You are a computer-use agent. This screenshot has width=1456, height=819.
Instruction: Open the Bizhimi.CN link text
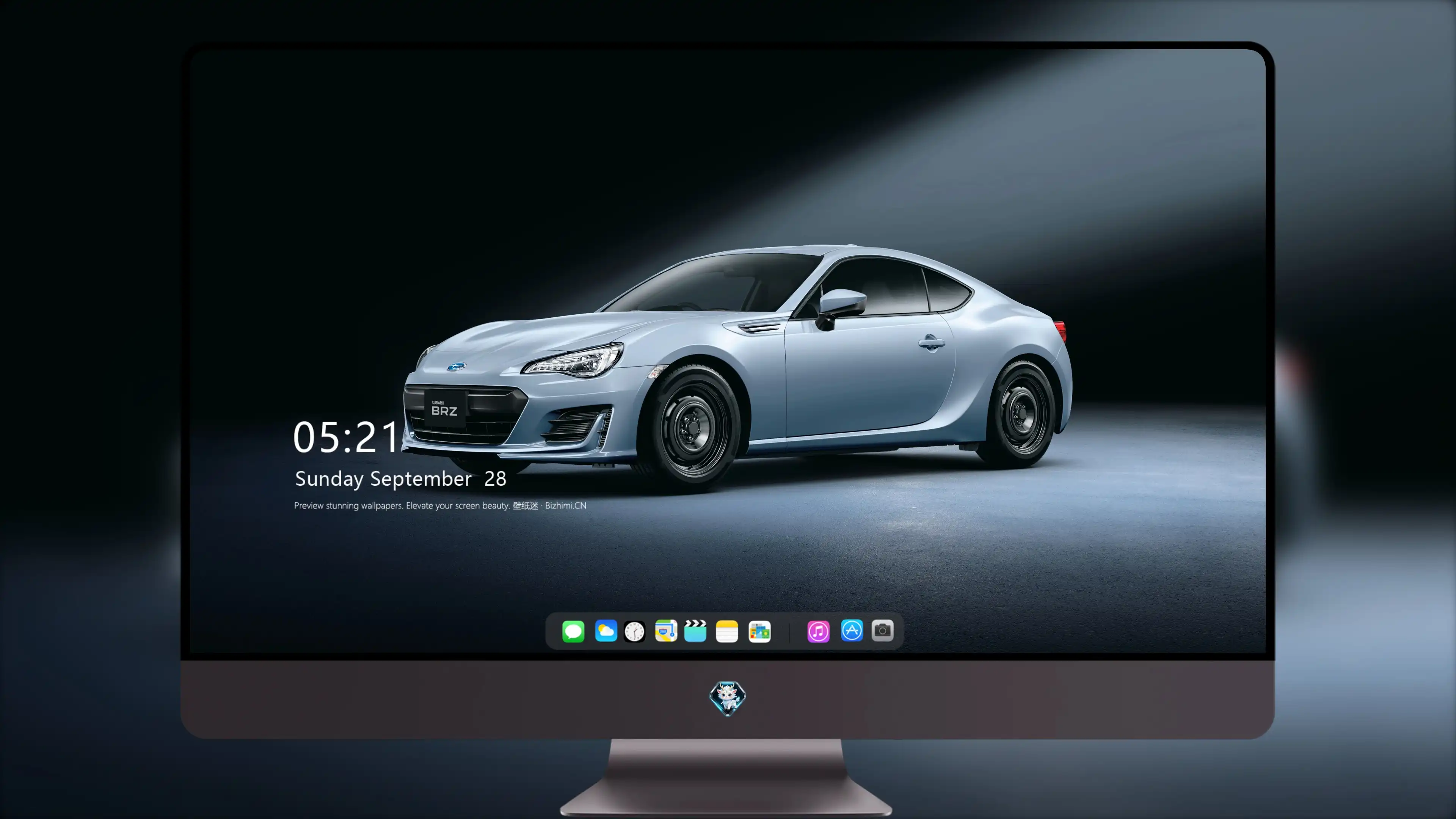565,505
